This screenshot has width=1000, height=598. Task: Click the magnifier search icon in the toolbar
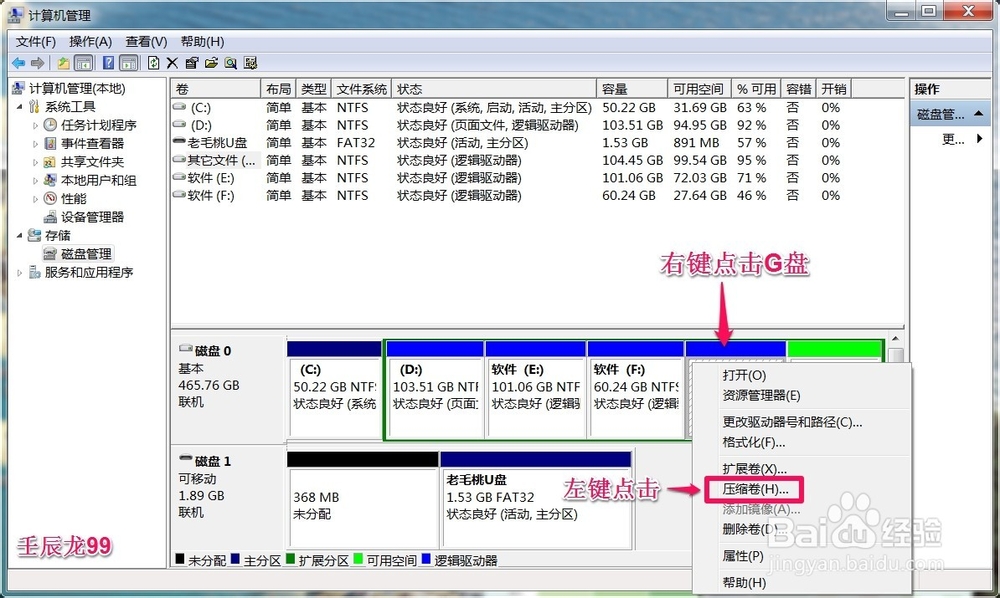tap(230, 63)
